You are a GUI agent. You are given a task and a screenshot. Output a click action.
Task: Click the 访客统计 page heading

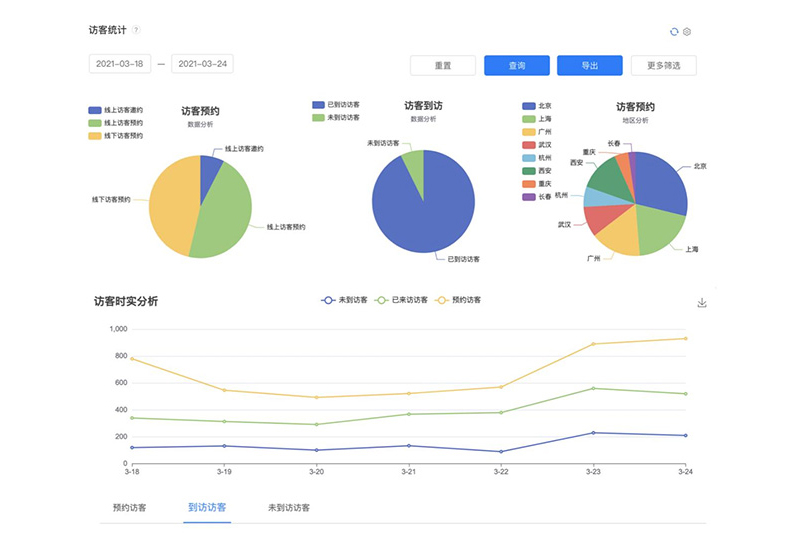pos(108,30)
